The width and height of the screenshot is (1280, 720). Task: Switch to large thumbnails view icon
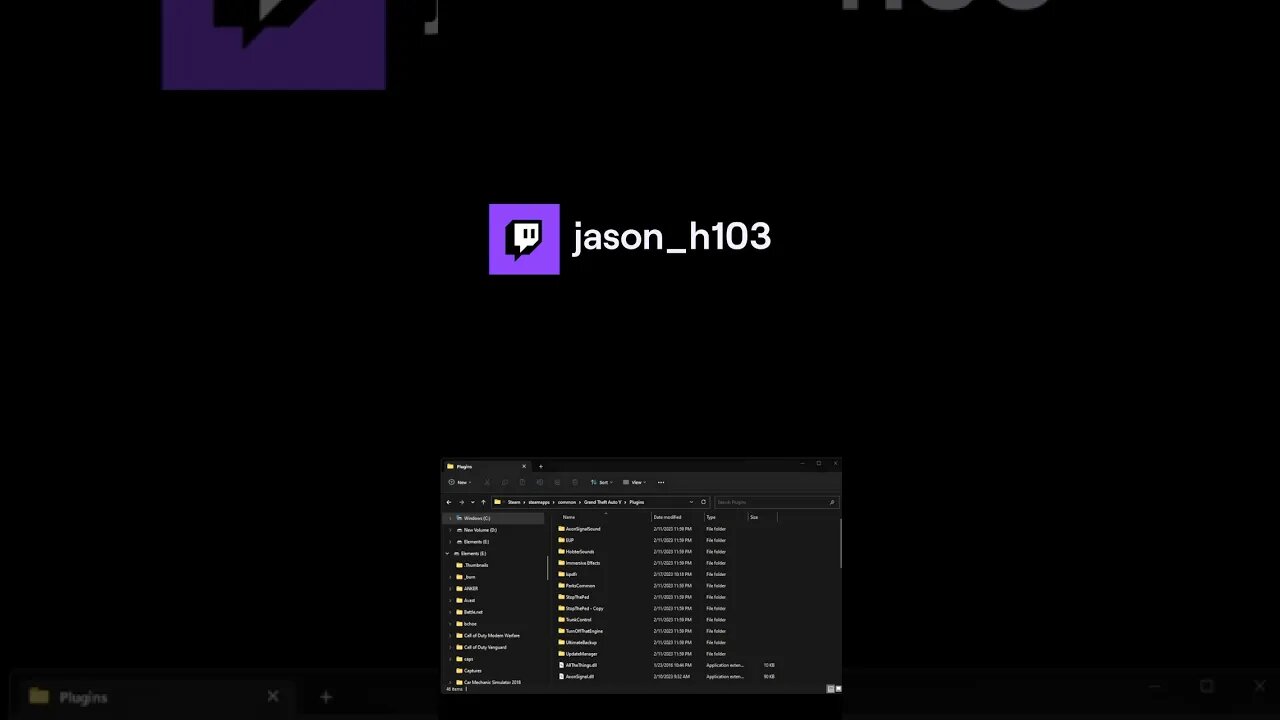838,689
